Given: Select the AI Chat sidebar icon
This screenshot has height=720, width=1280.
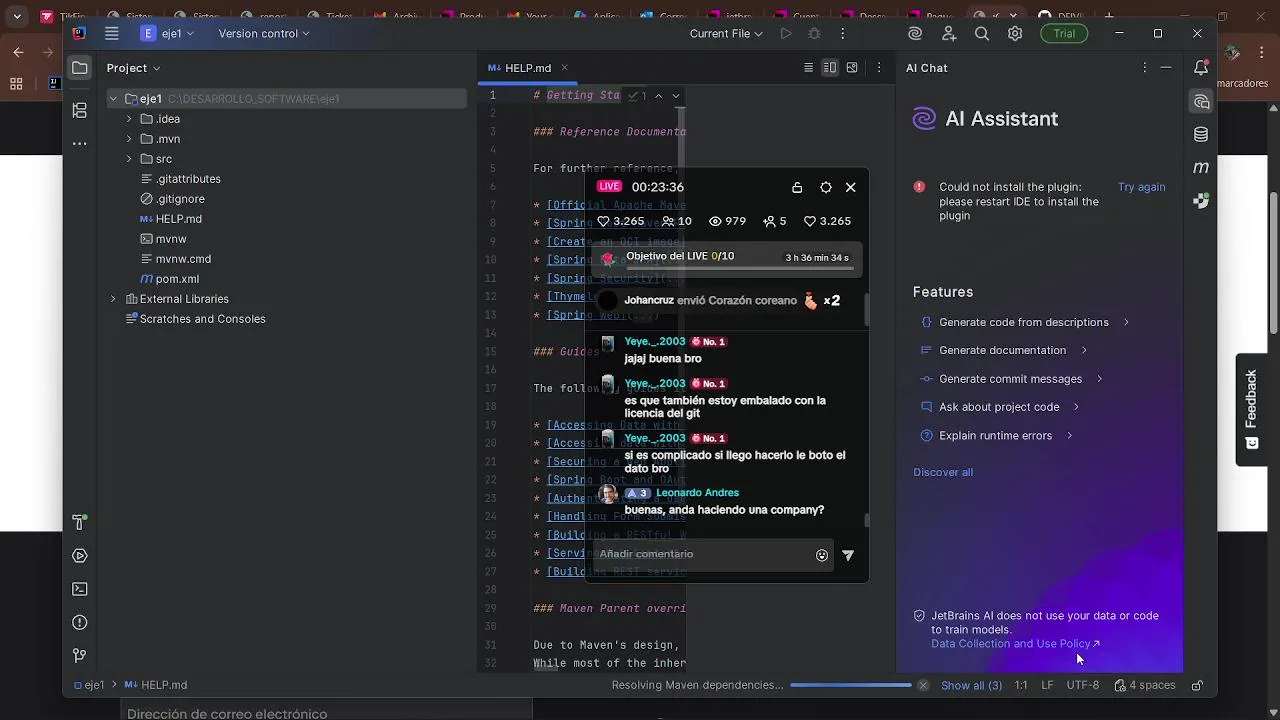Looking at the screenshot, I should 1201,102.
